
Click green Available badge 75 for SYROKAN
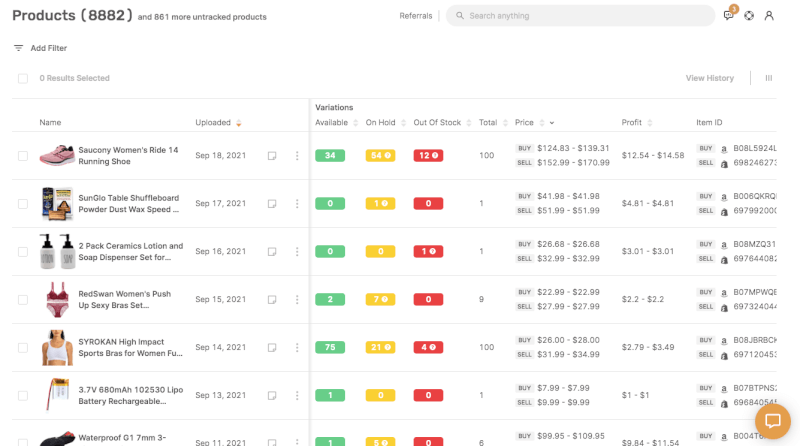pos(330,348)
